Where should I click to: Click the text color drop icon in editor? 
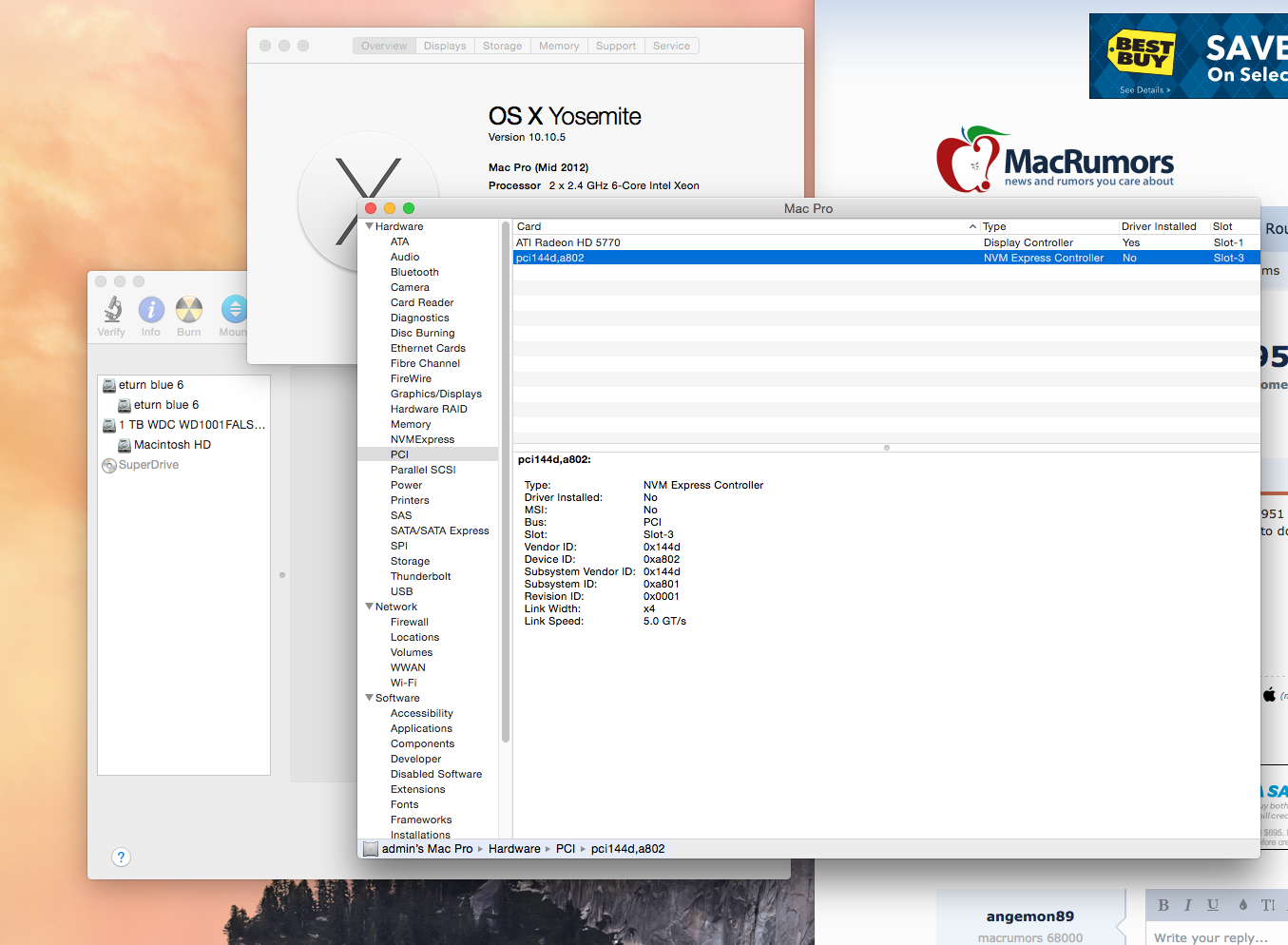[x=1242, y=905]
